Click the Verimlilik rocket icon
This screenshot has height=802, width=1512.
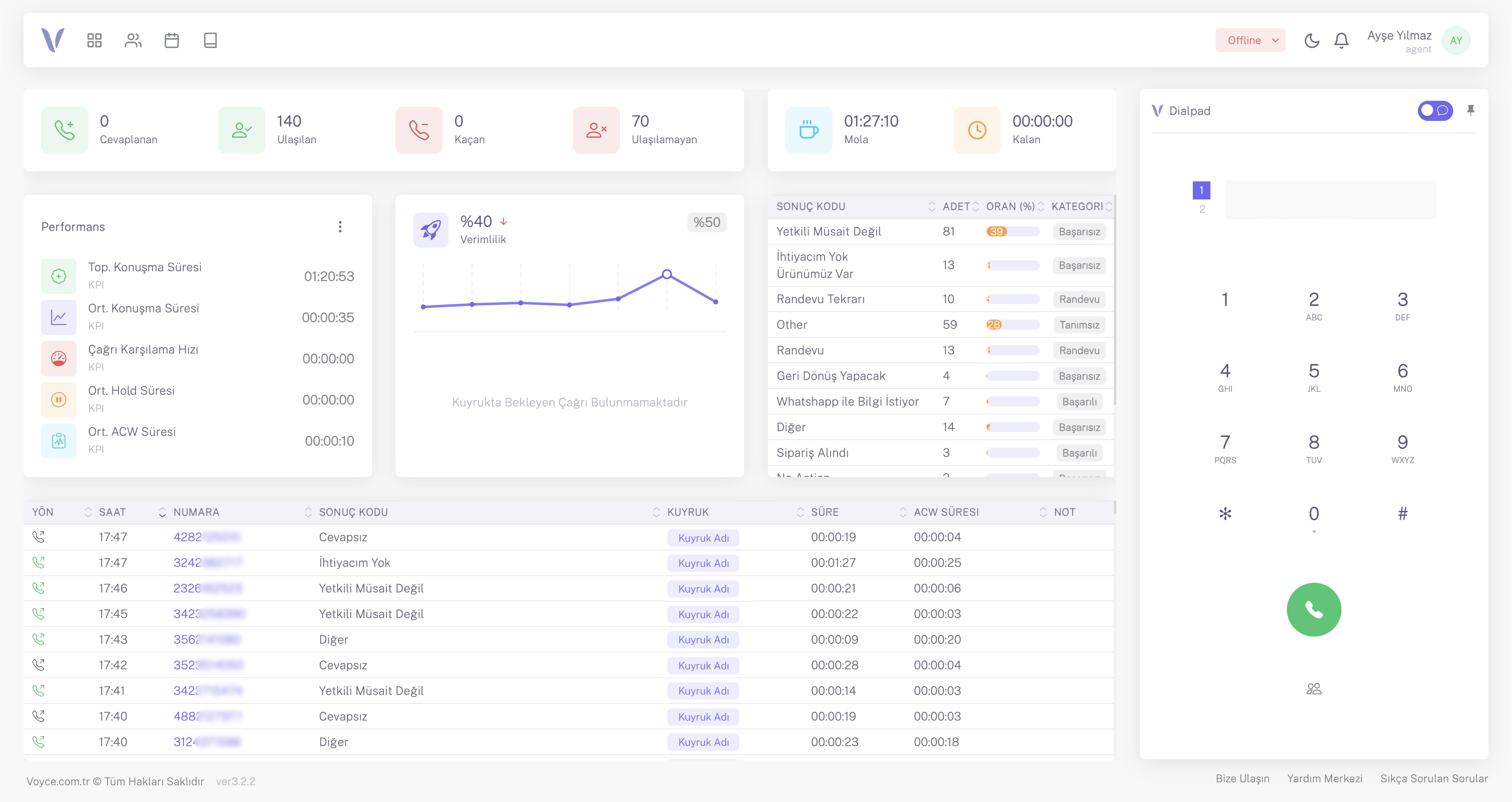[431, 230]
